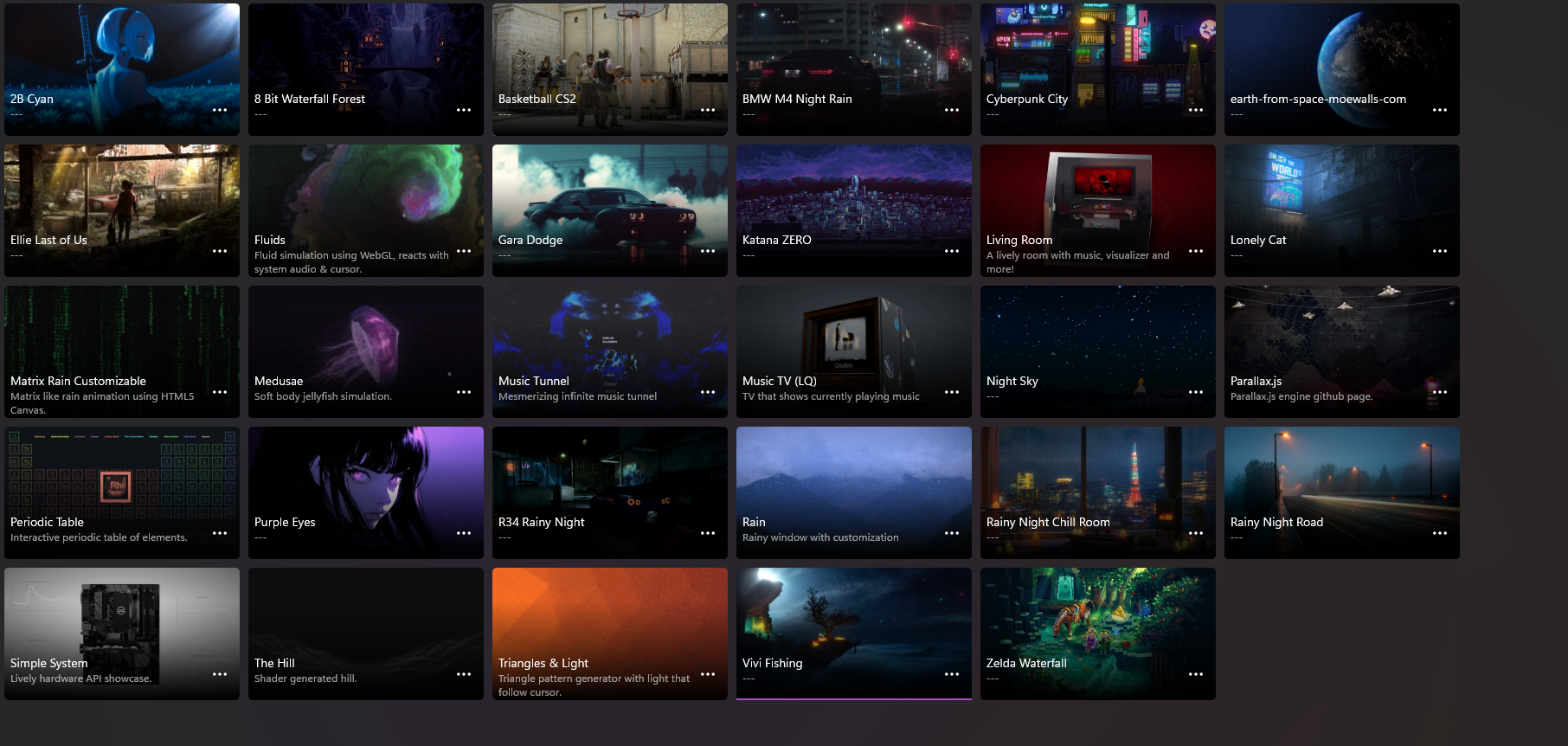
Task: Show more options for Music TV (LQ)
Action: (952, 392)
